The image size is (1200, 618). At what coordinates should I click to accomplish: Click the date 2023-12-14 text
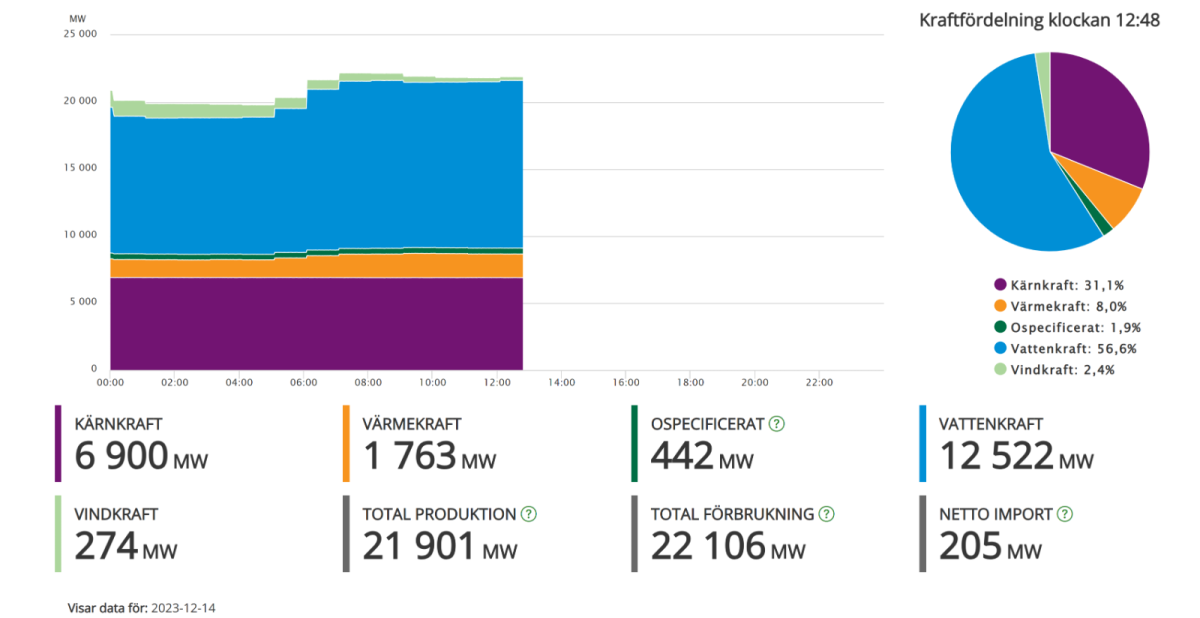tap(183, 607)
